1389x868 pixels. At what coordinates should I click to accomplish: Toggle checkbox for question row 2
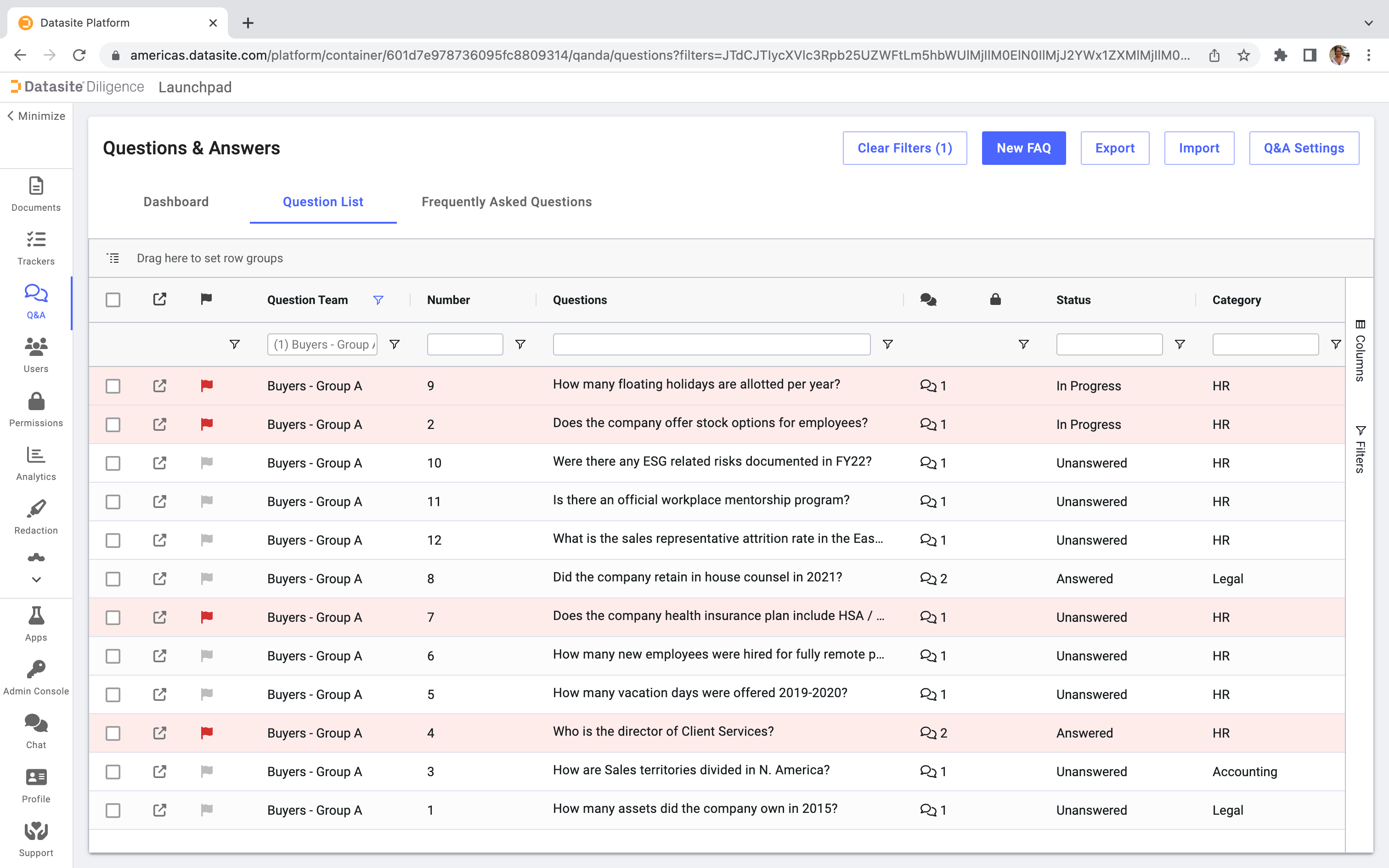[113, 424]
